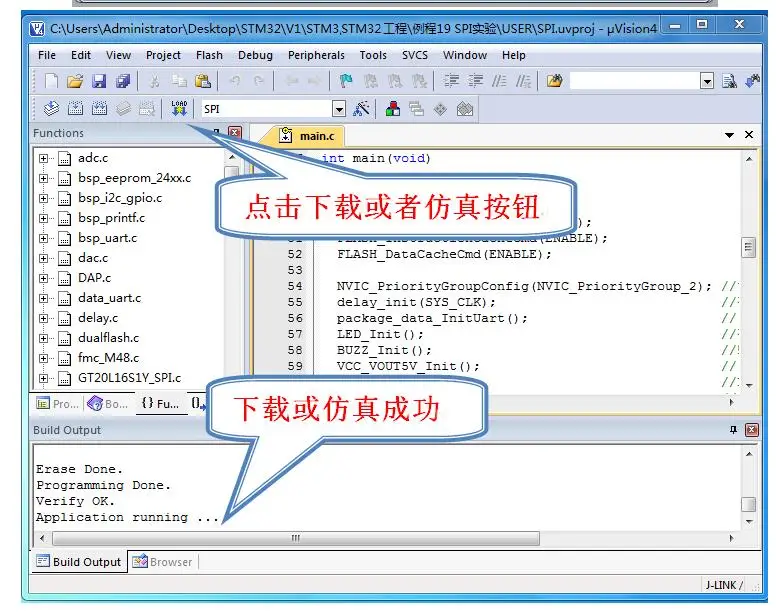This screenshot has width=776, height=612.
Task: Open the SVCS menu
Action: 415,55
